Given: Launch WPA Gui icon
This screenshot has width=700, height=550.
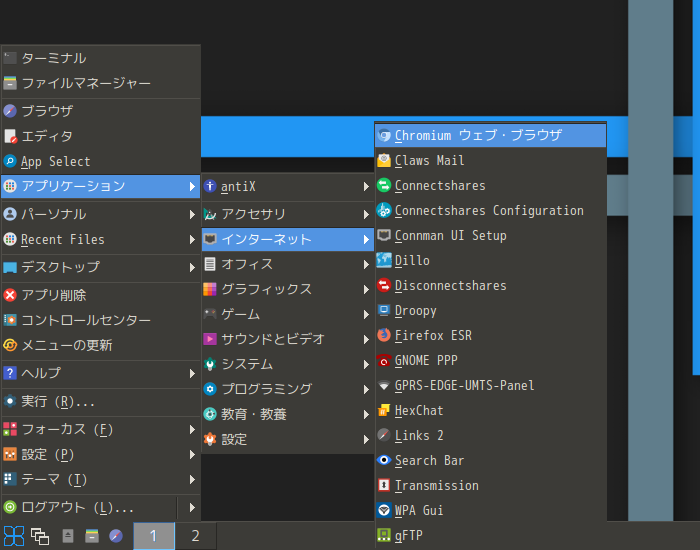Looking at the screenshot, I should (384, 510).
